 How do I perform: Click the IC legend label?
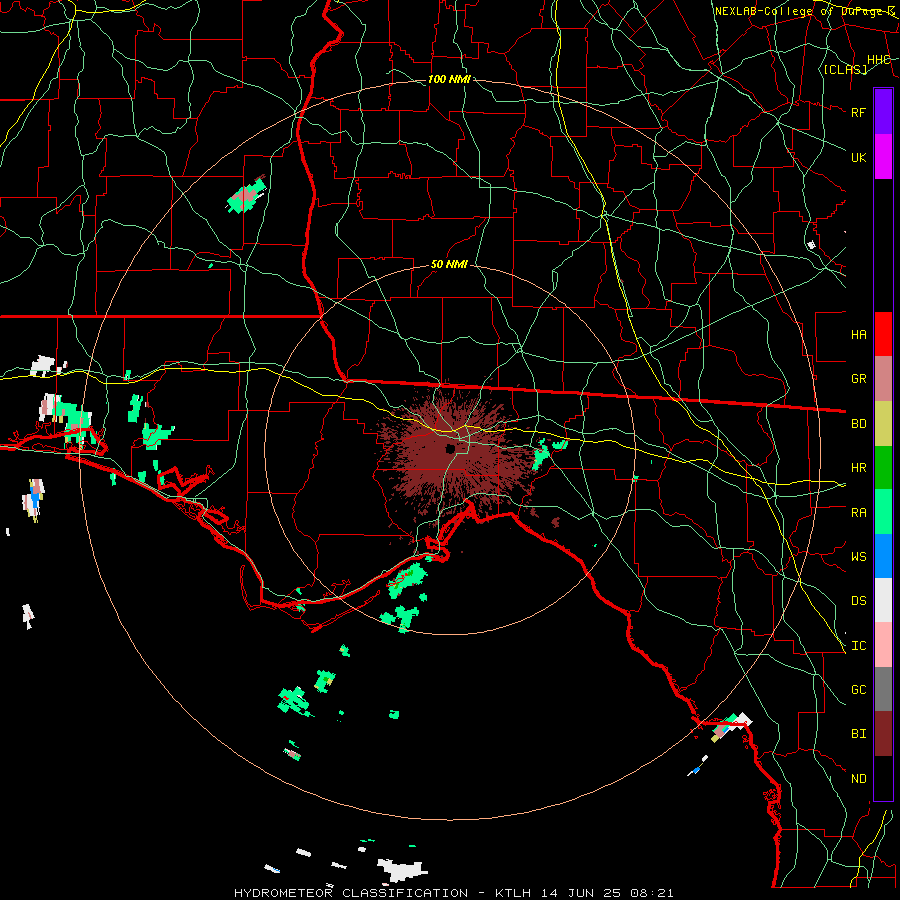coord(858,646)
